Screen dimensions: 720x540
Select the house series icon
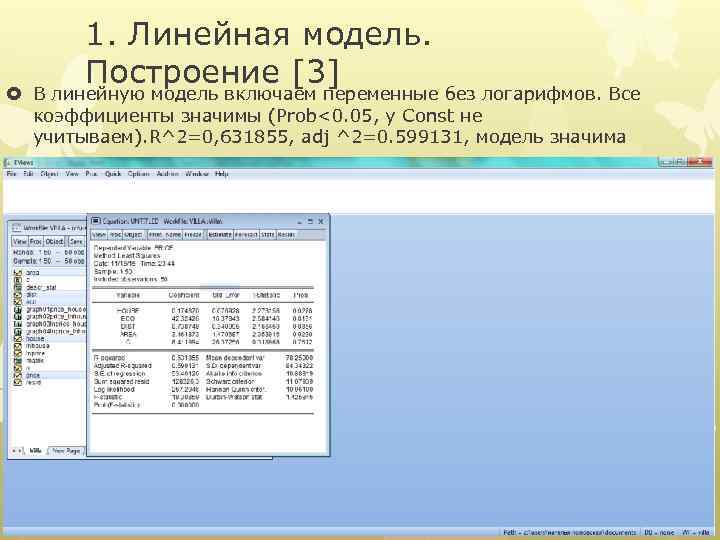point(18,339)
